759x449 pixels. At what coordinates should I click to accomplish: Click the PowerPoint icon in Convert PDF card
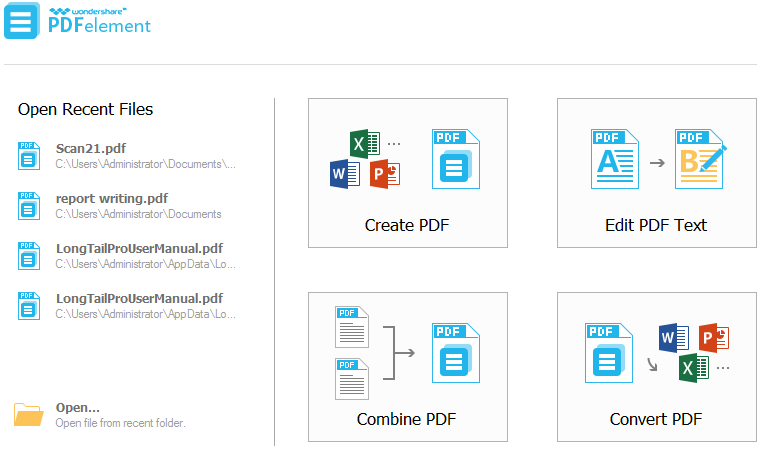[714, 338]
